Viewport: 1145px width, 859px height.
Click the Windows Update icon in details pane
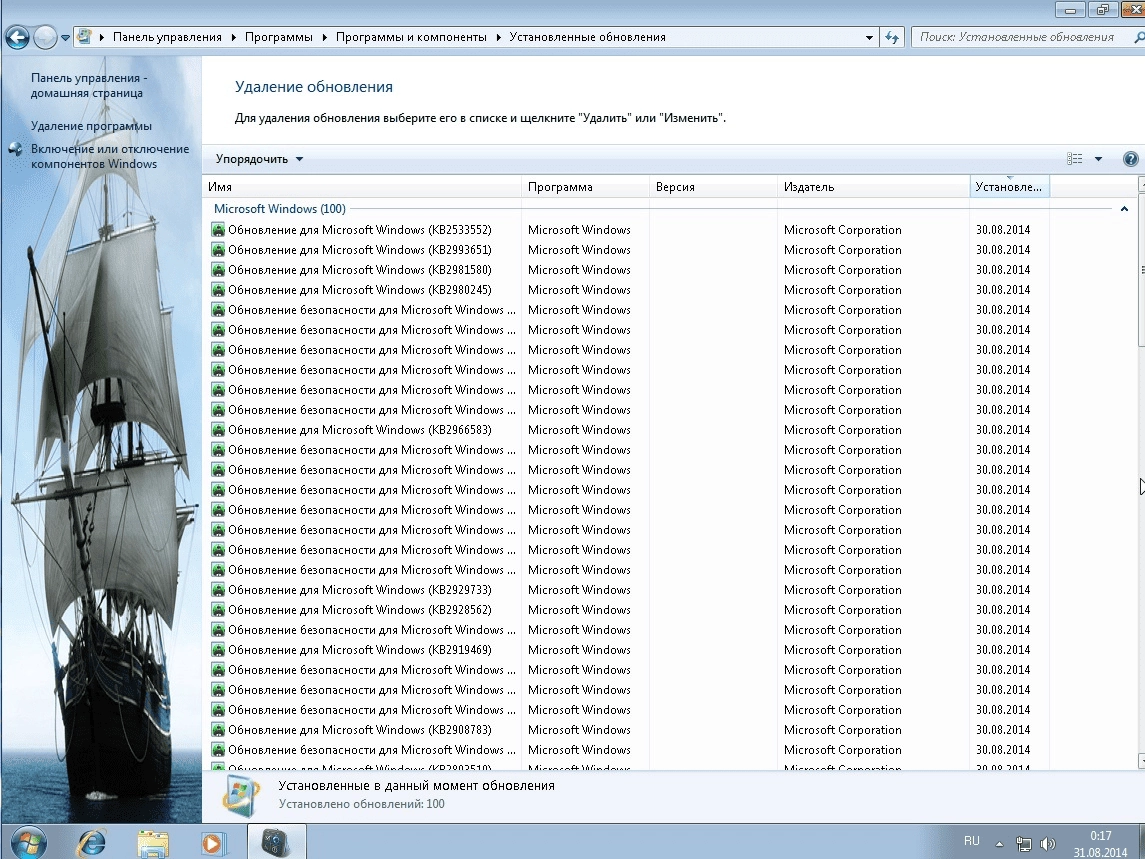[x=241, y=795]
